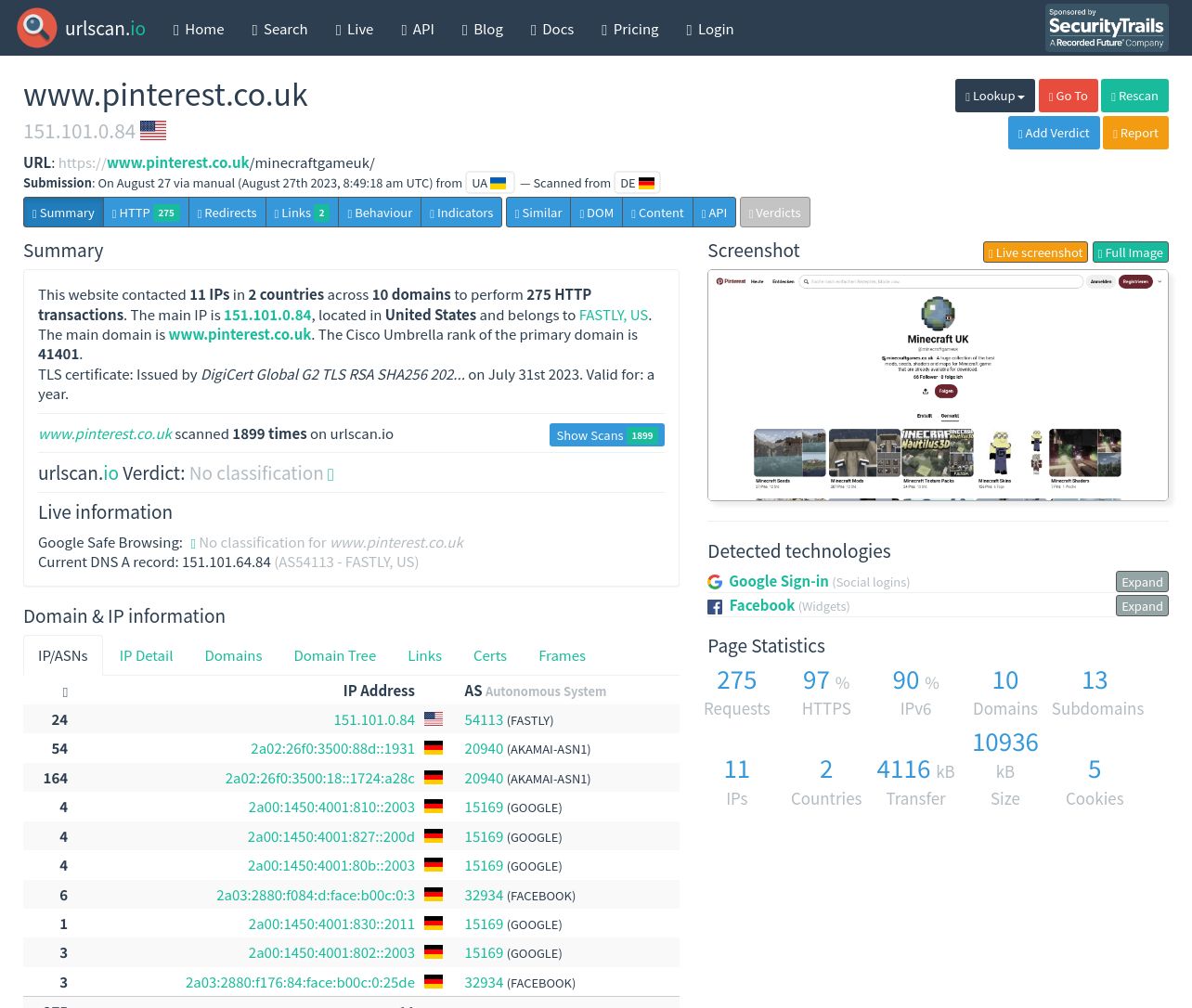
Task: Click the 275 Requests statistic
Action: click(x=737, y=693)
